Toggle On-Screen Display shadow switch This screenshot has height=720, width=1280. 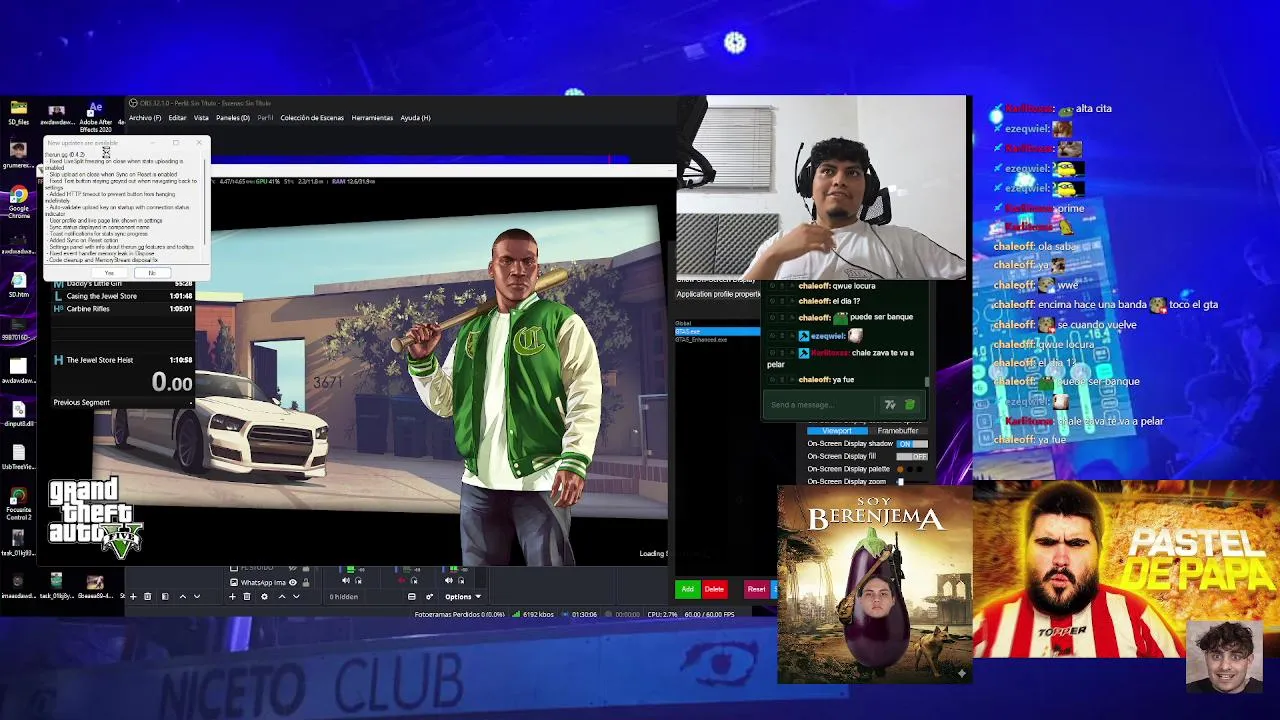click(911, 444)
